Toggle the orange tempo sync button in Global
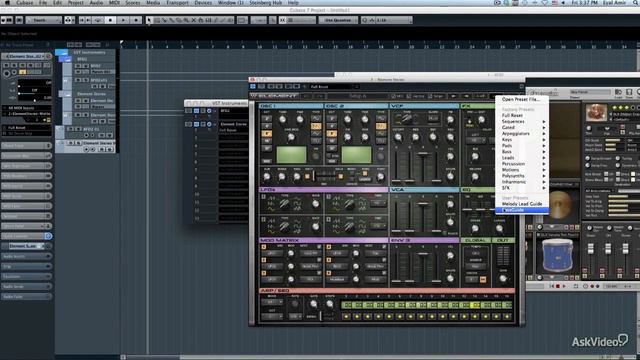Image resolution: width=640 pixels, height=360 pixels. pos(483,280)
